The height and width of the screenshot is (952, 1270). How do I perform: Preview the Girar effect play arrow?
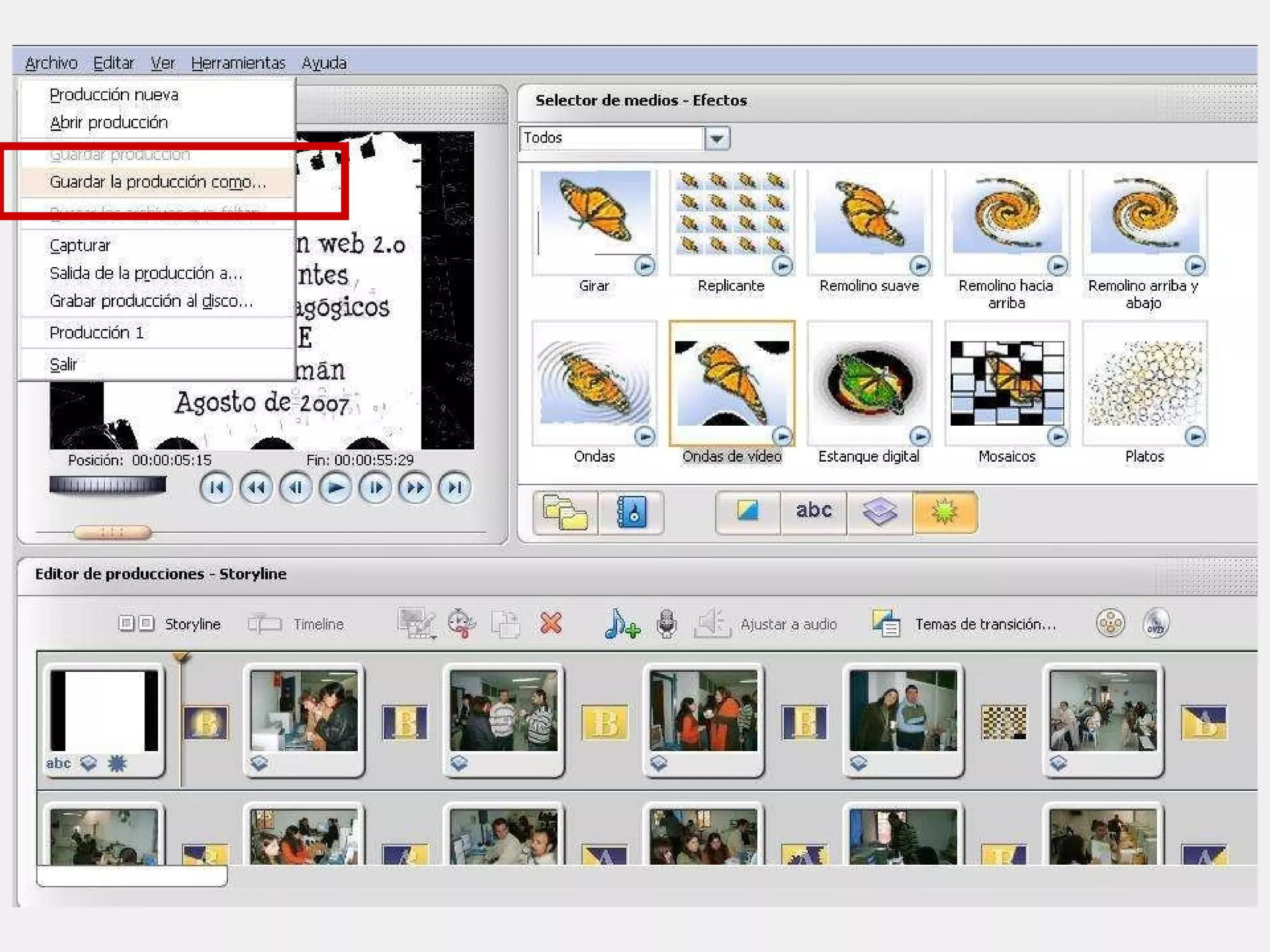pyautogui.click(x=644, y=267)
